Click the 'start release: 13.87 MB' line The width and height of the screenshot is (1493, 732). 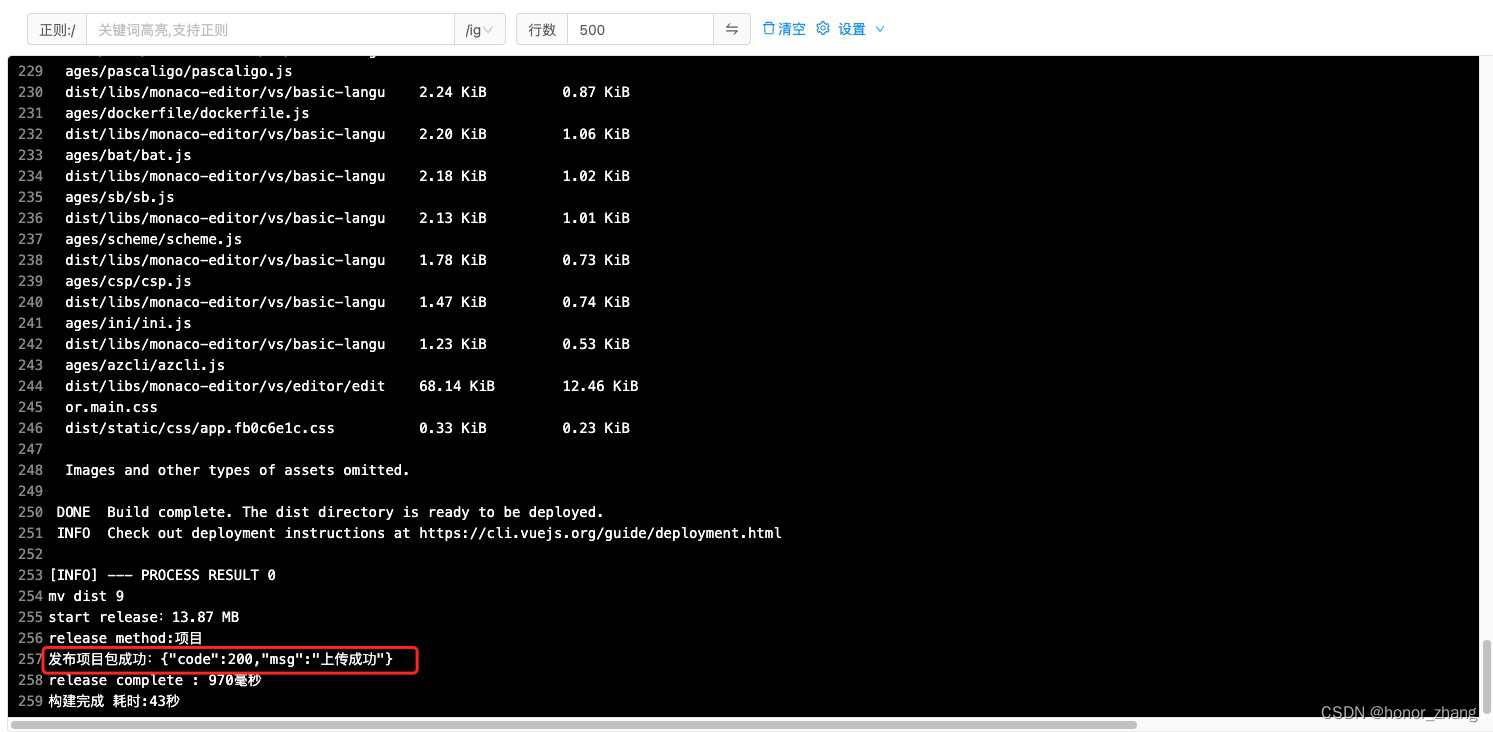tap(144, 617)
